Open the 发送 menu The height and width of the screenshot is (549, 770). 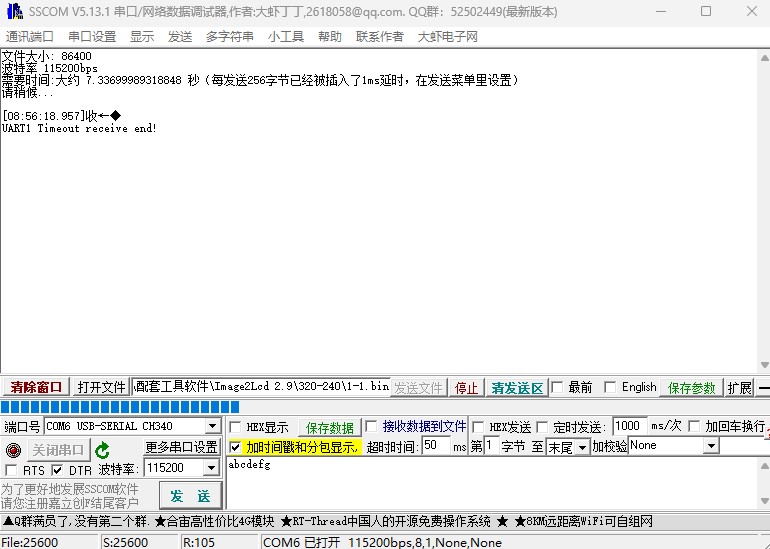click(180, 37)
